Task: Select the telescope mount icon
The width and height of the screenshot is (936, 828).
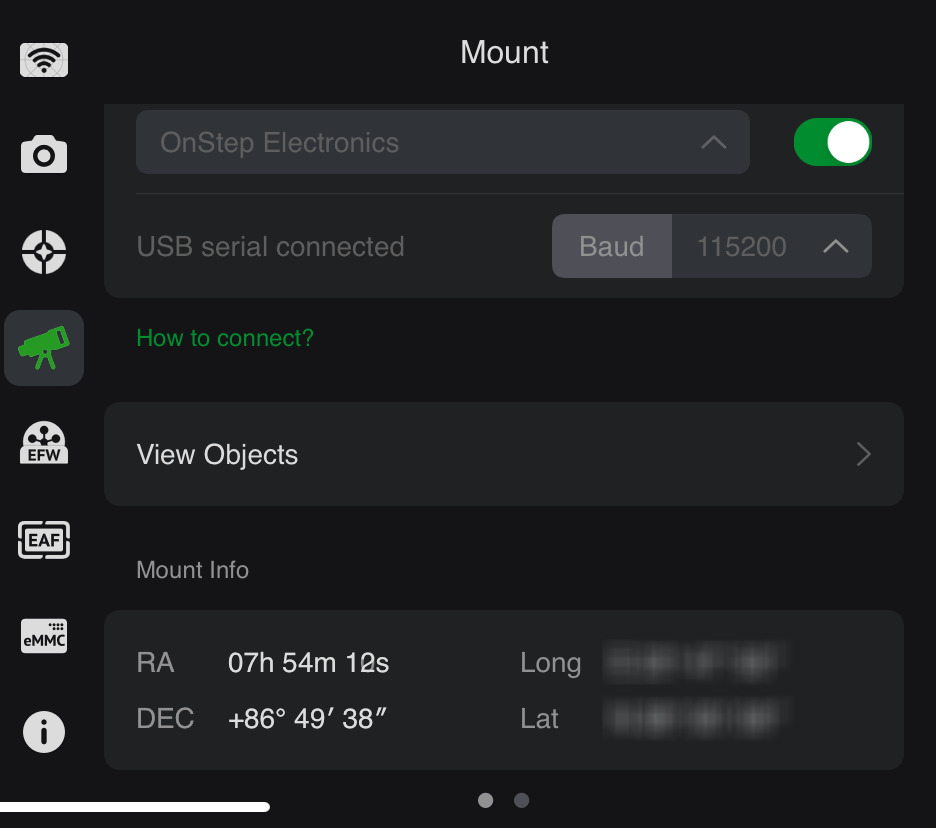Action: click(44, 348)
